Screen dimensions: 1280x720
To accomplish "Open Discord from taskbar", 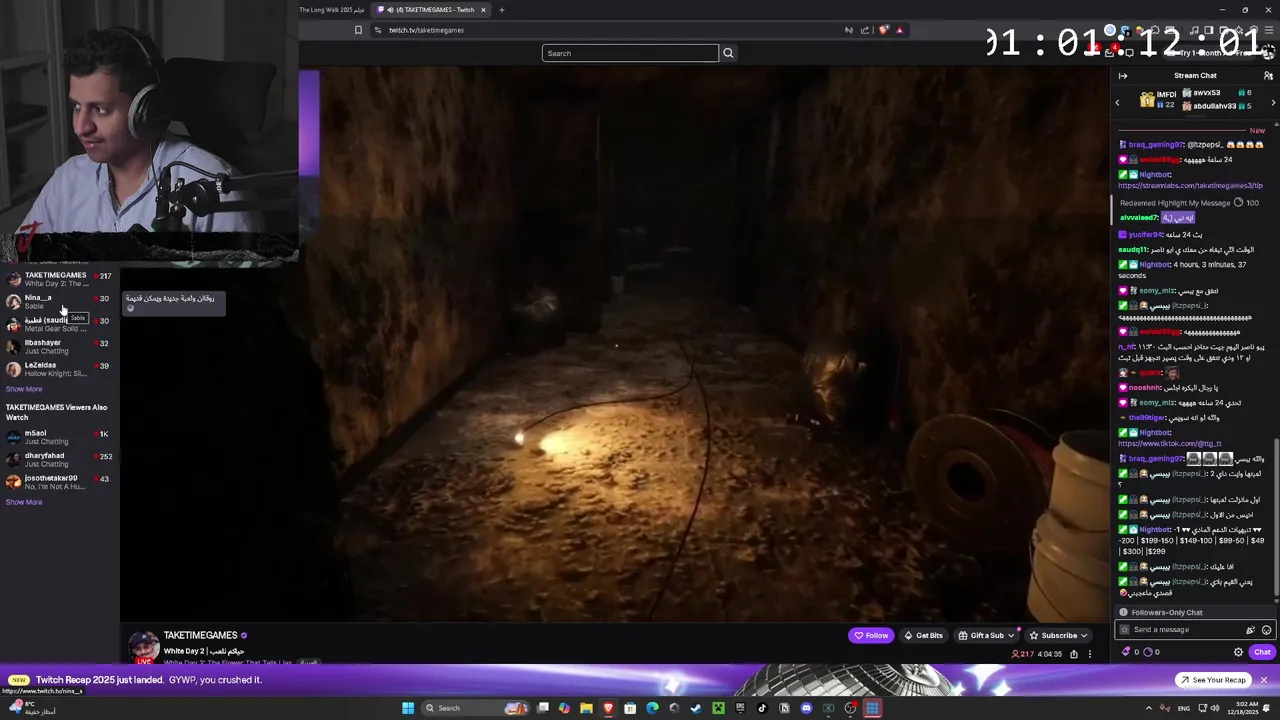I will [806, 708].
